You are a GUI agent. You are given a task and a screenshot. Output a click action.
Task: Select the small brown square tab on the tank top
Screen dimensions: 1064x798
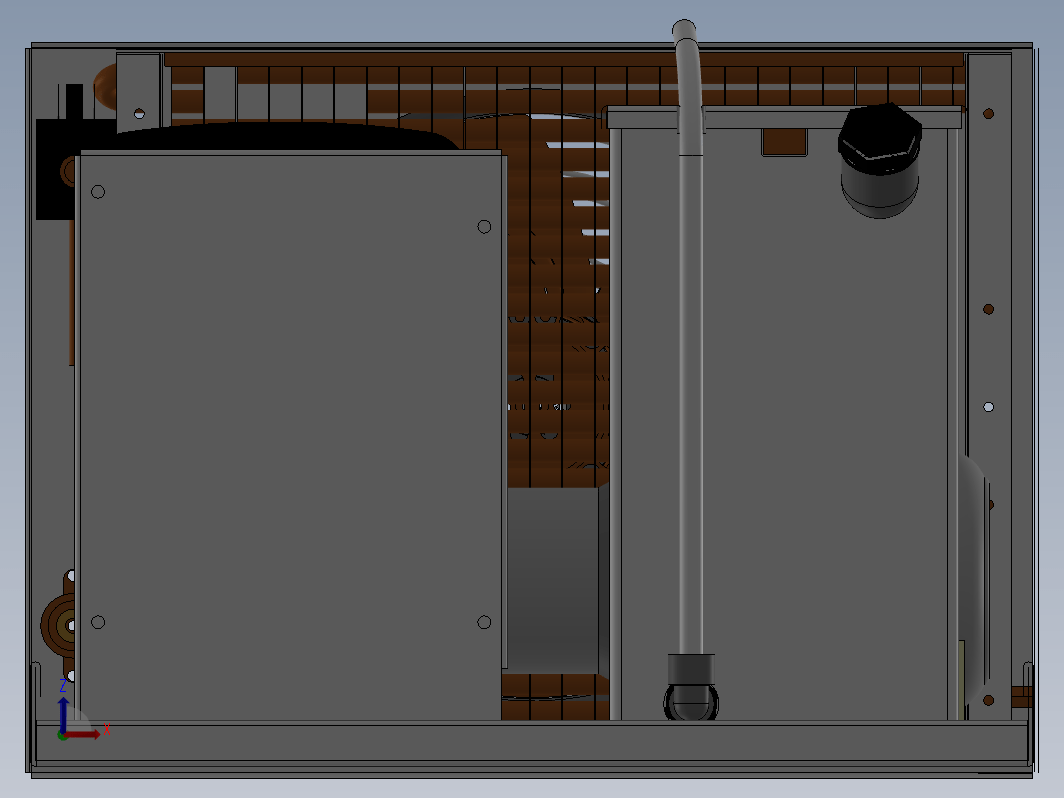[784, 142]
